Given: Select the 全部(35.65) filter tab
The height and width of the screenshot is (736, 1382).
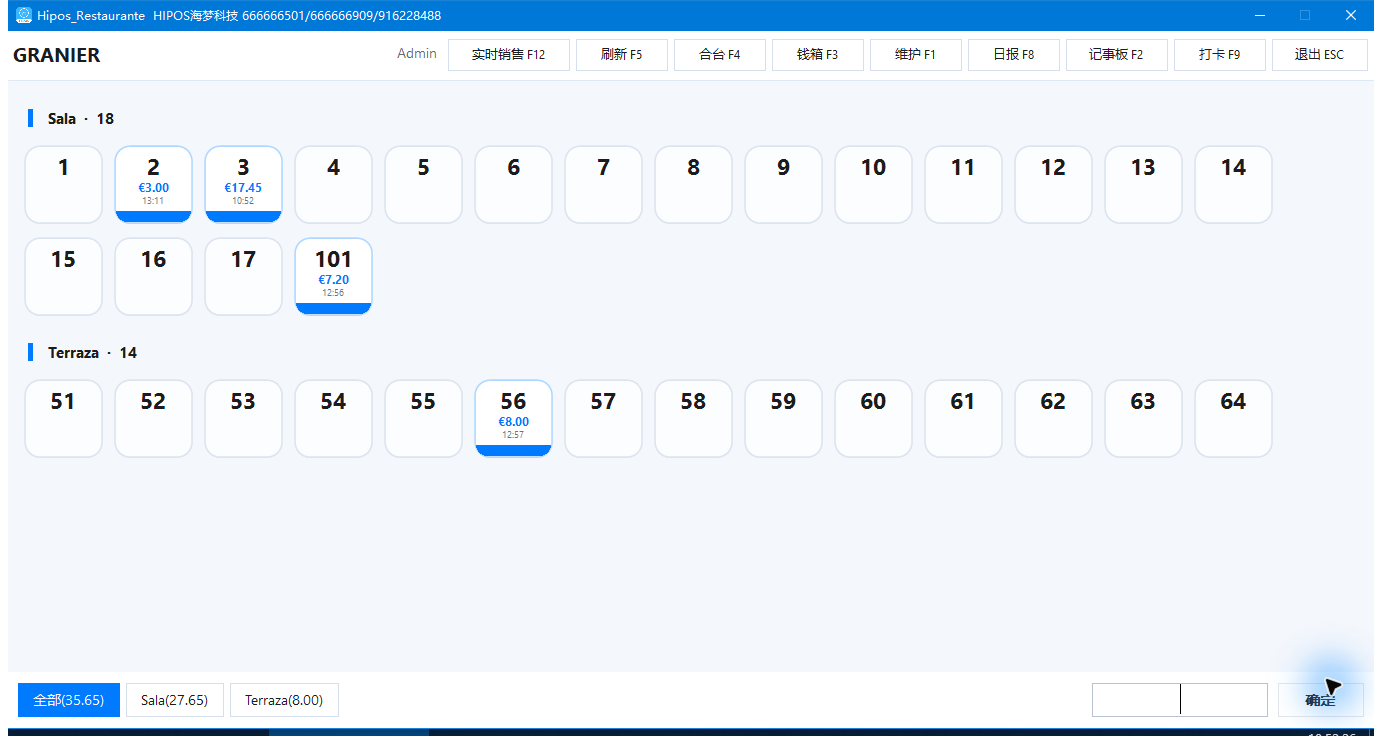Looking at the screenshot, I should [69, 700].
